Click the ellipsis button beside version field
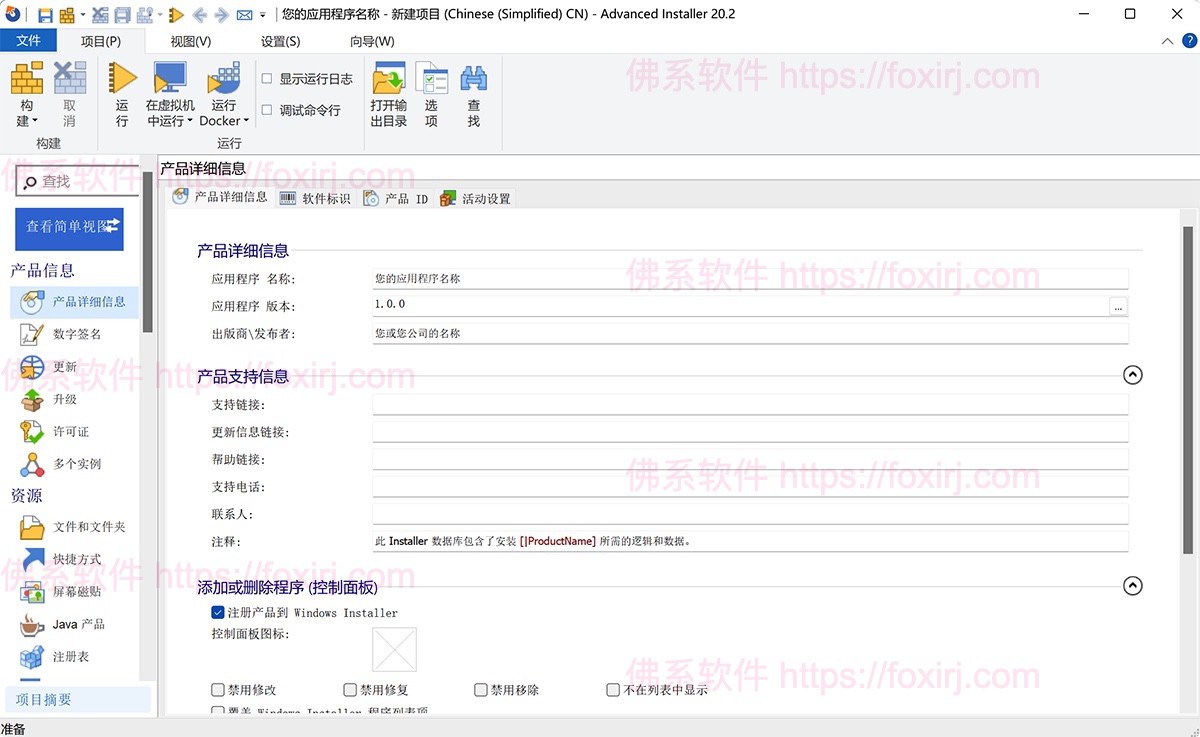Screen dimensions: 1200x737 coord(1118,307)
